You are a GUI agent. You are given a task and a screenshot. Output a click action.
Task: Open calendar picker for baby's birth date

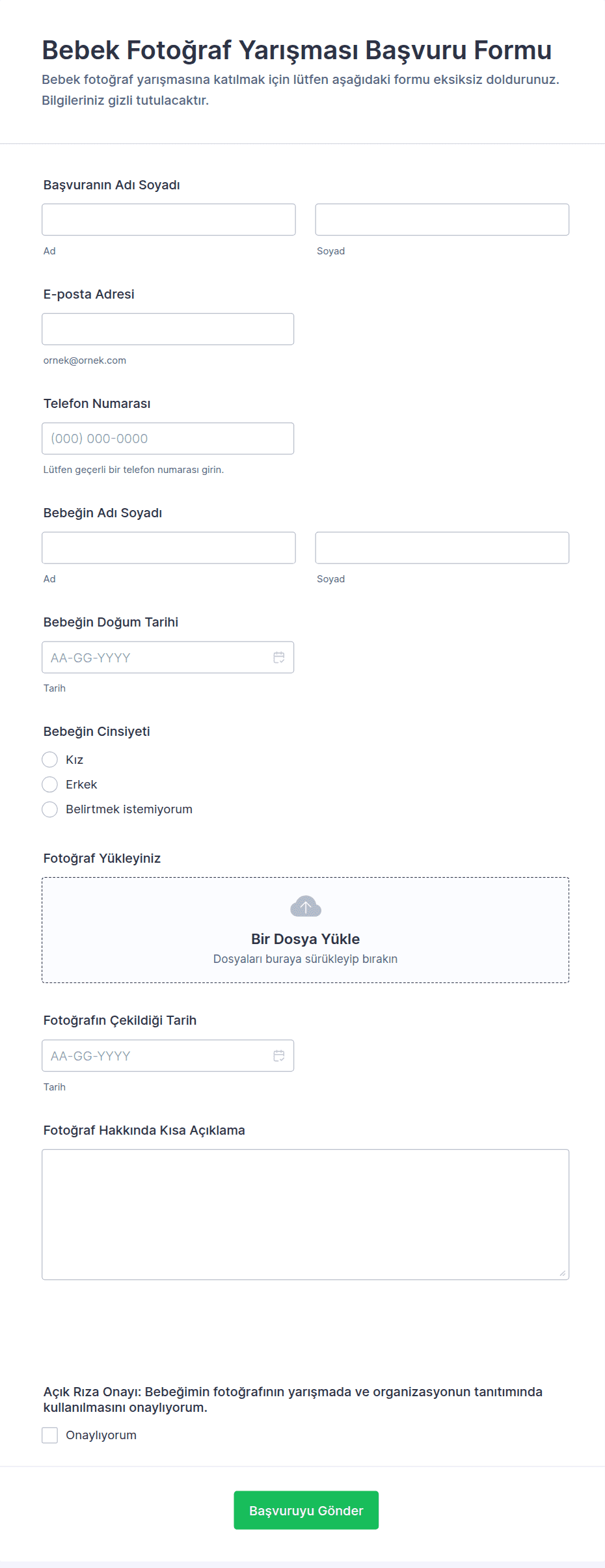coord(279,658)
